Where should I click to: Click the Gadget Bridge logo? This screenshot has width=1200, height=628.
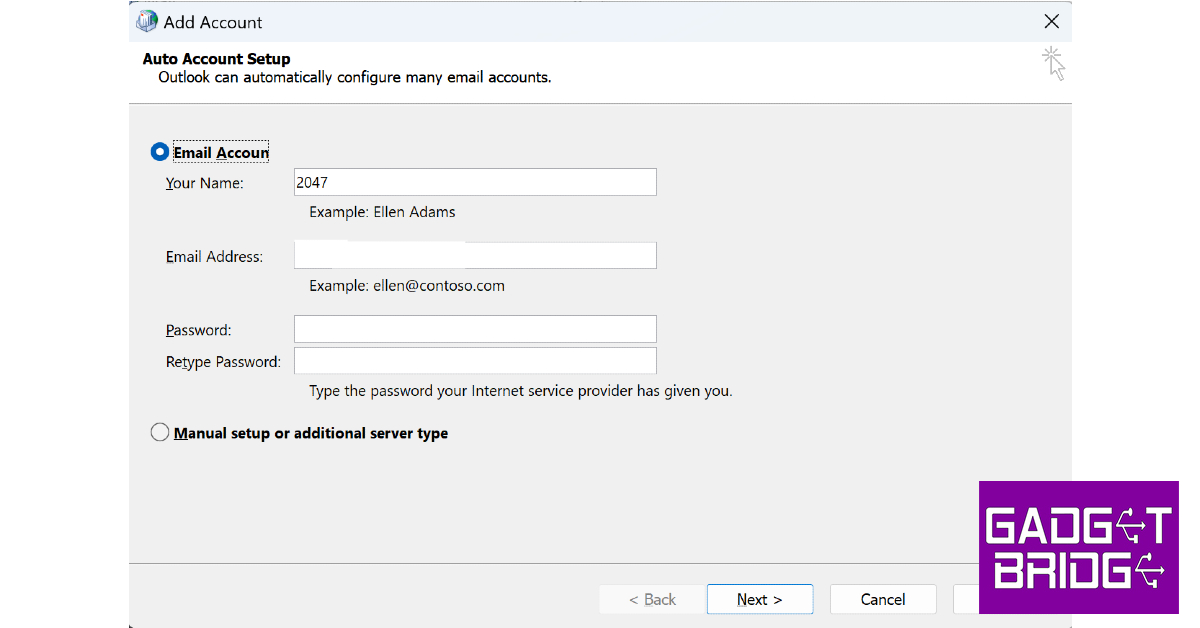point(1078,547)
